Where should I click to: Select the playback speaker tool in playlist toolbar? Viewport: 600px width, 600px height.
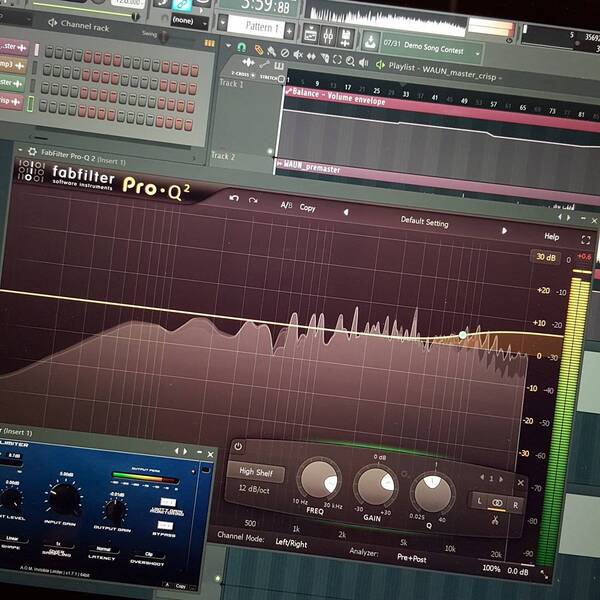click(x=363, y=62)
